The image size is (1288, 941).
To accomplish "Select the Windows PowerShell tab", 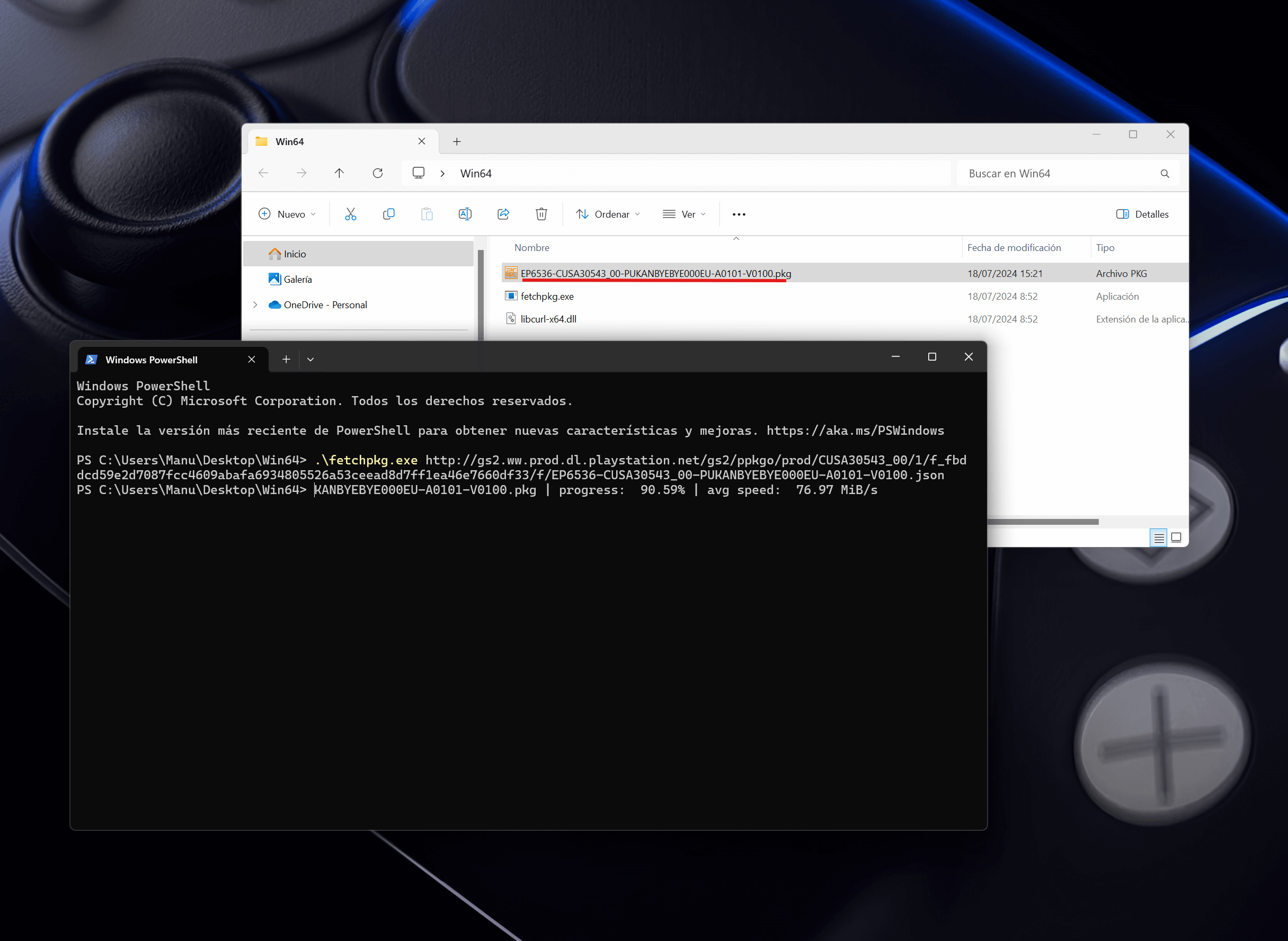I will [x=152, y=360].
